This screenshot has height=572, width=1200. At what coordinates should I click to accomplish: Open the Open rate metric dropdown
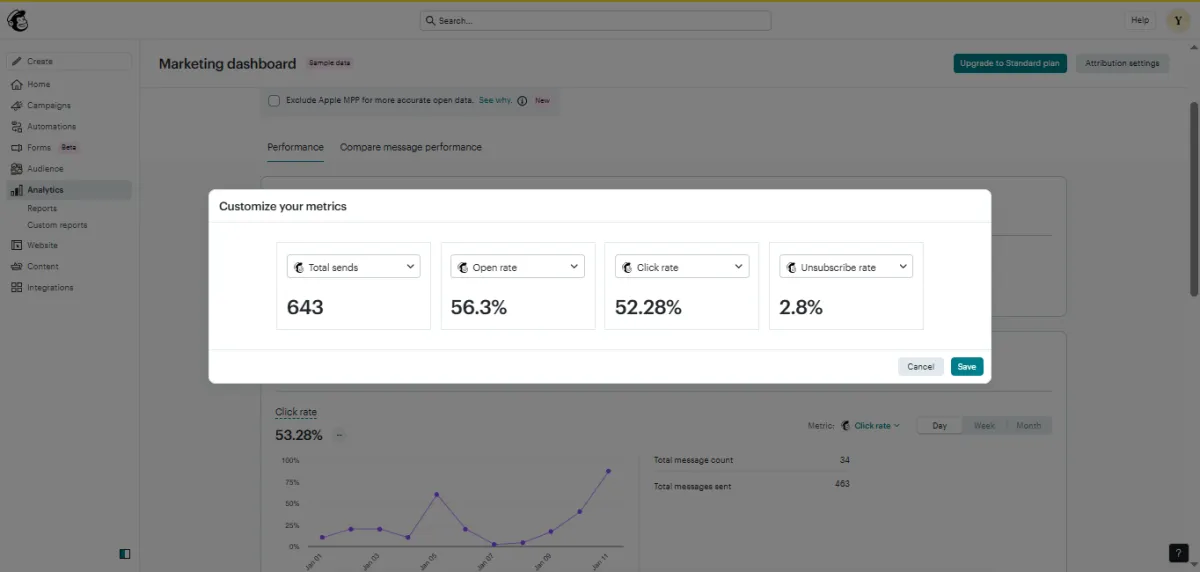pos(517,267)
